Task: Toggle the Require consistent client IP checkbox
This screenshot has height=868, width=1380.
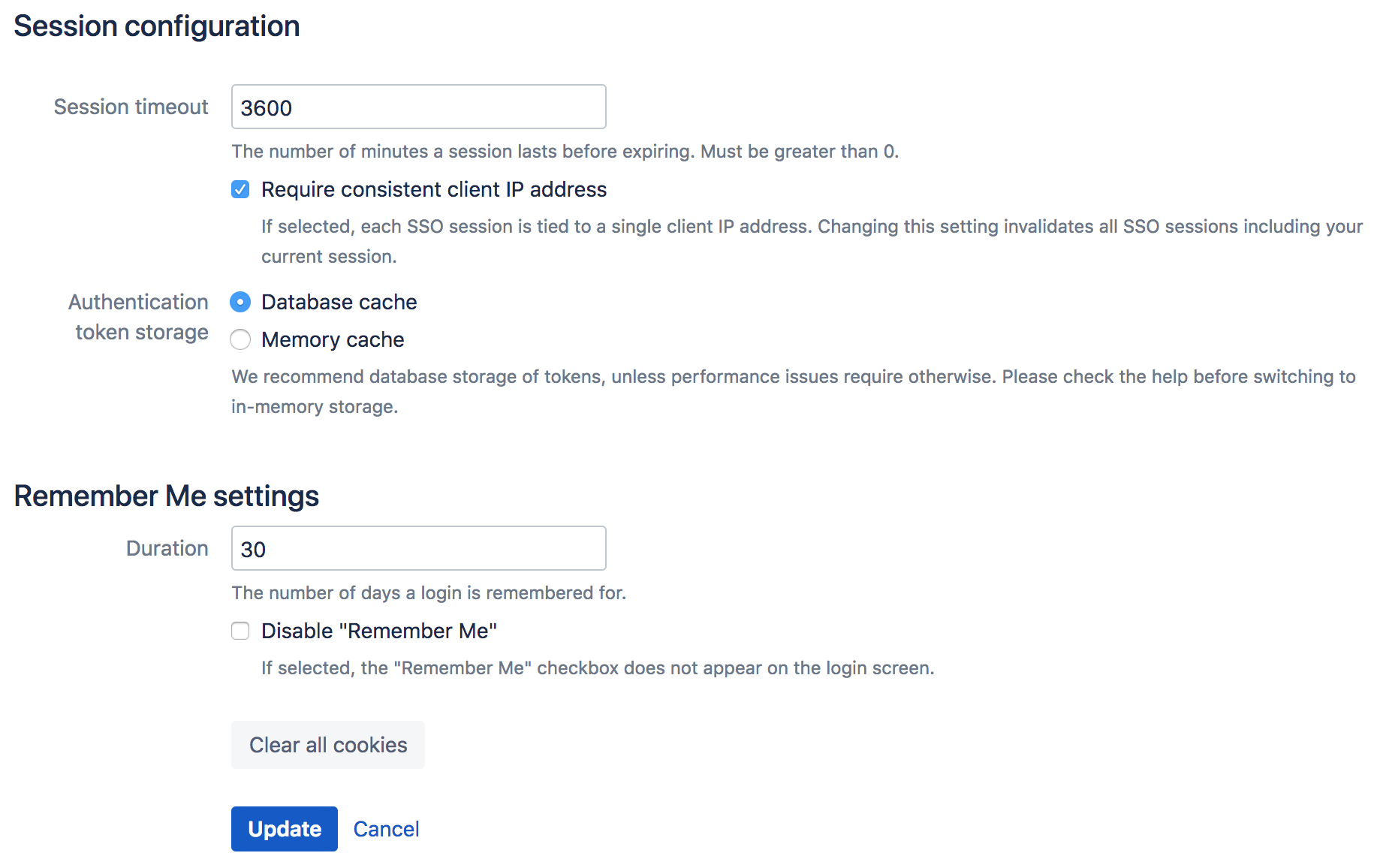Action: 240,189
